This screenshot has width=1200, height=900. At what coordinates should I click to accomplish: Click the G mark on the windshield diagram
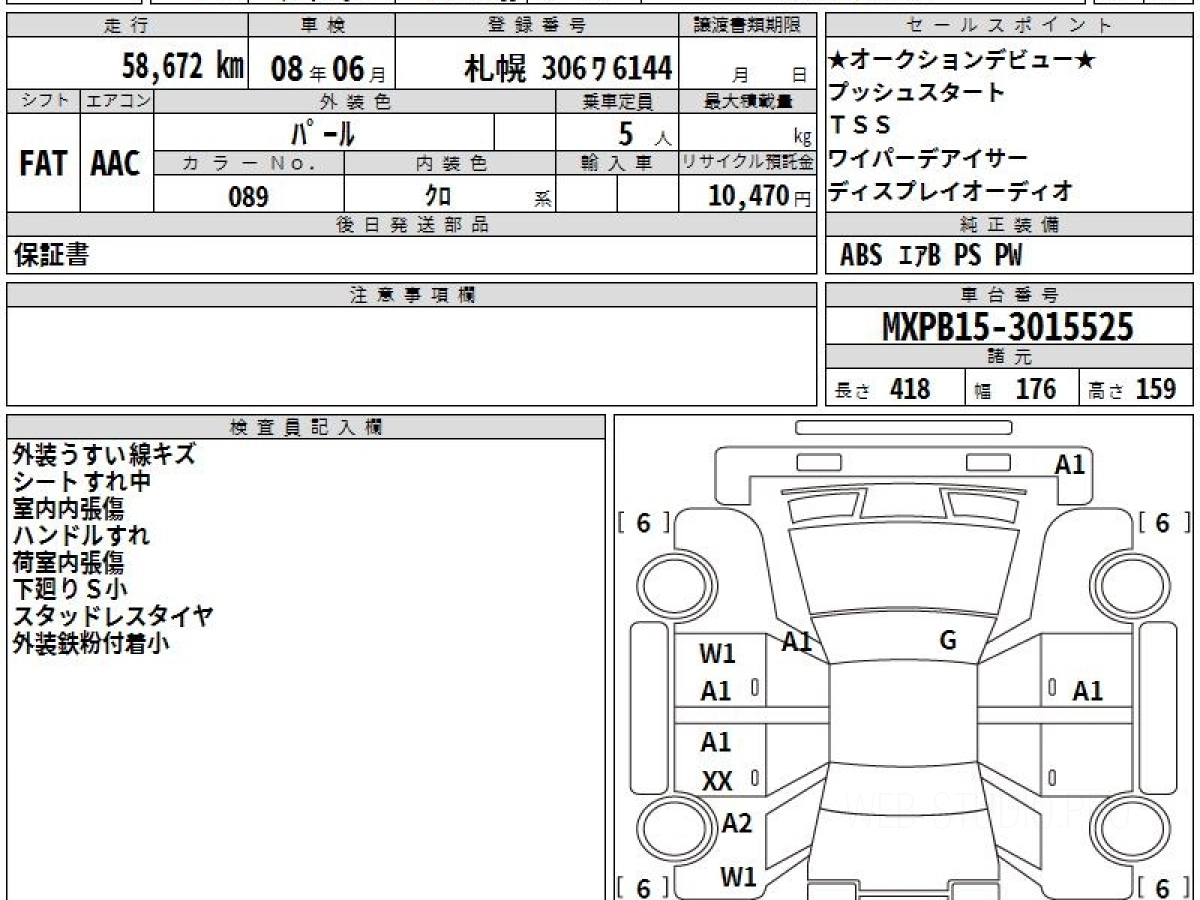[947, 641]
